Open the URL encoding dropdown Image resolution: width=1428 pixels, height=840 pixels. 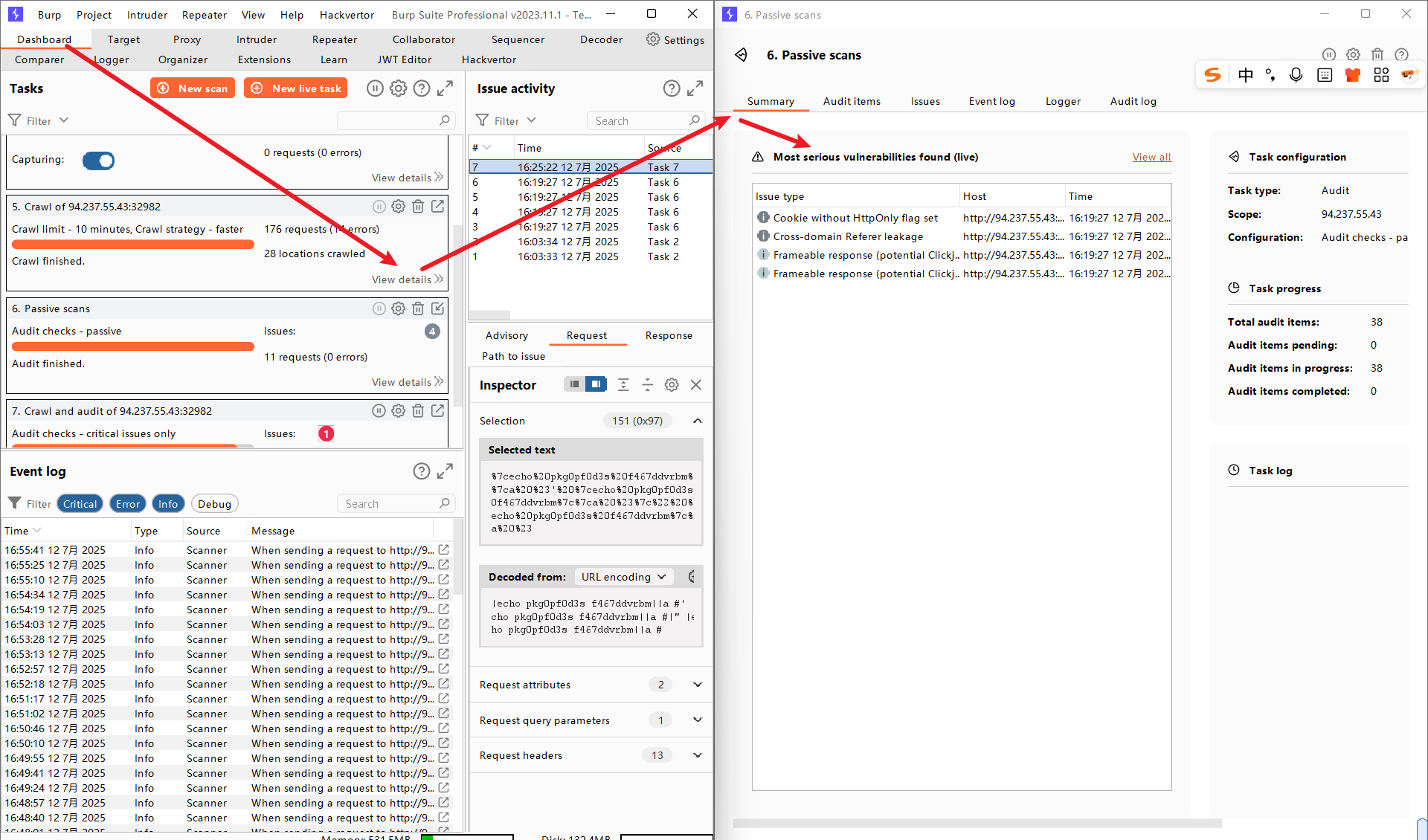coord(623,577)
